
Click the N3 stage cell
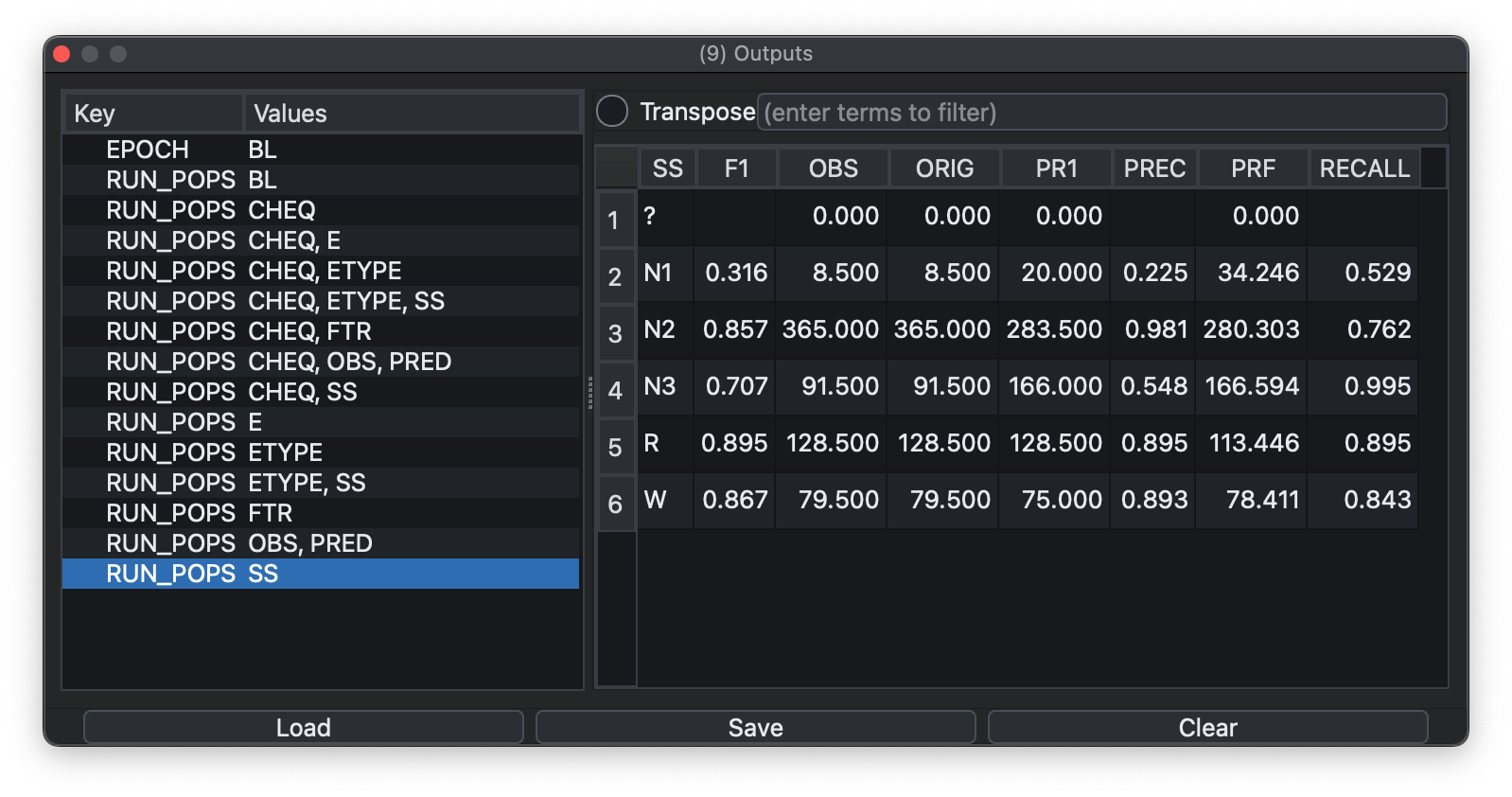pyautogui.click(x=666, y=387)
